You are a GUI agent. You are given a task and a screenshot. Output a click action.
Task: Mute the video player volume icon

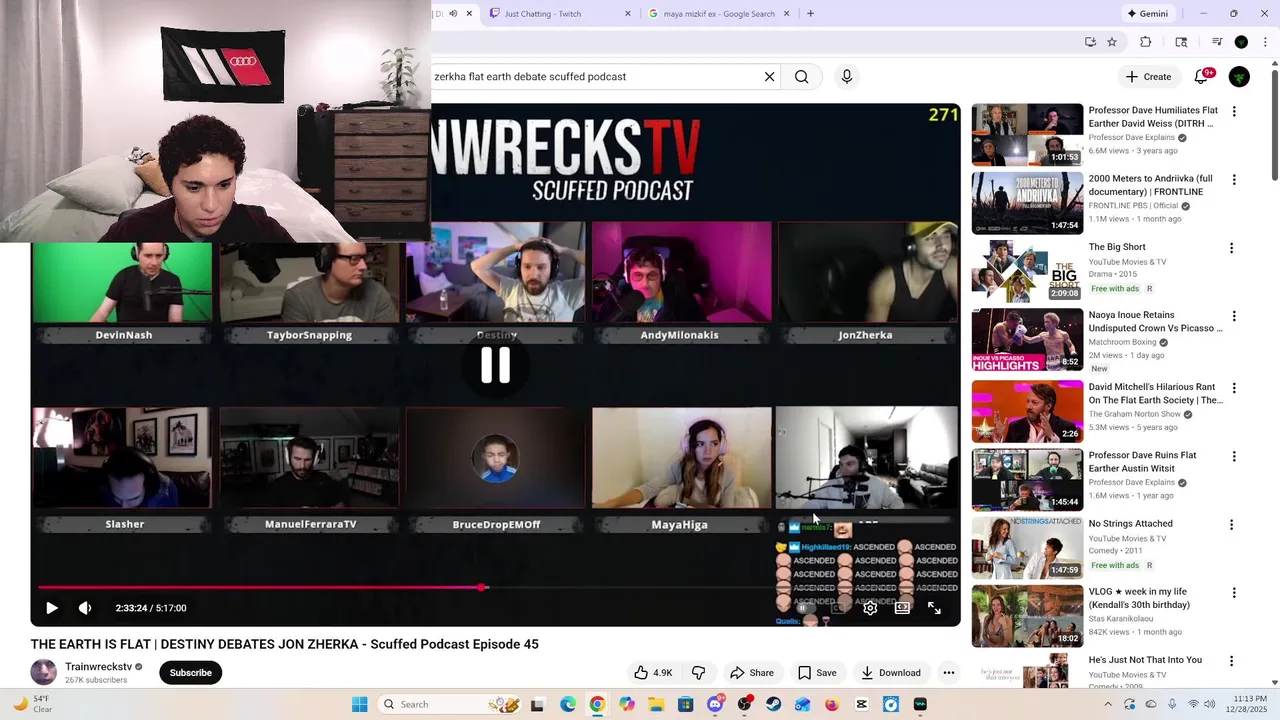(85, 608)
